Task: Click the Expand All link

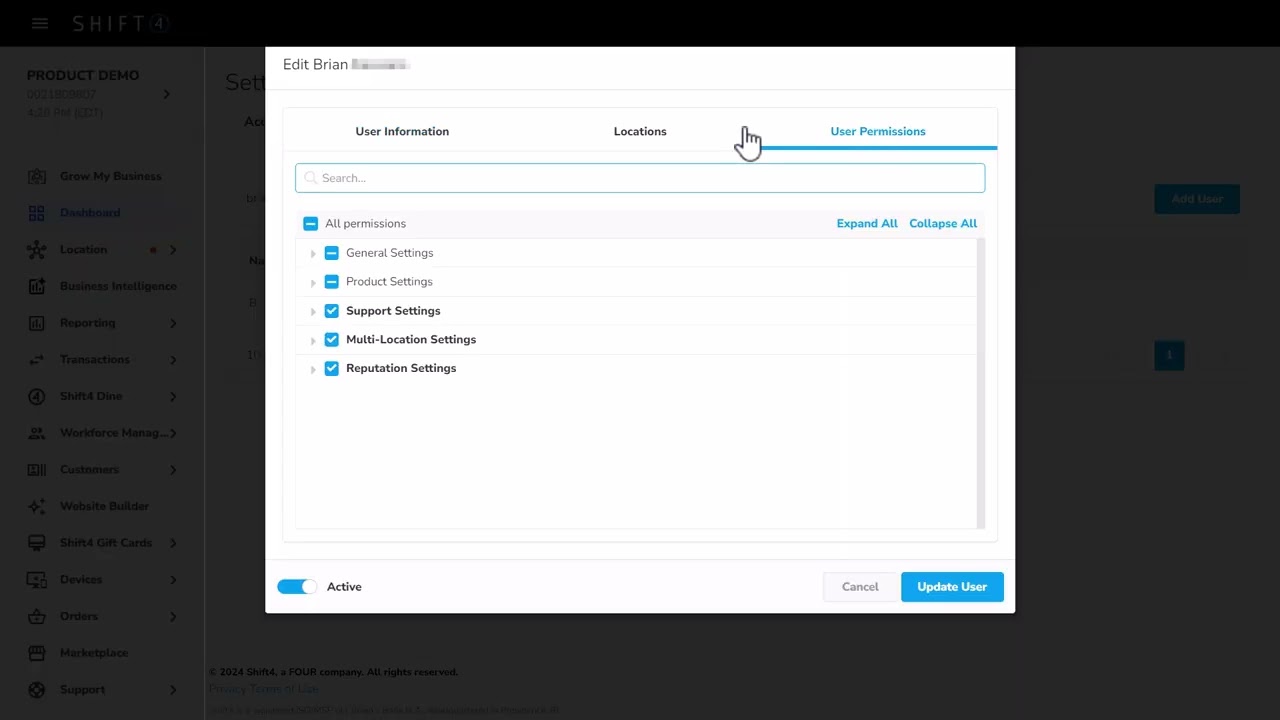Action: [x=867, y=224]
